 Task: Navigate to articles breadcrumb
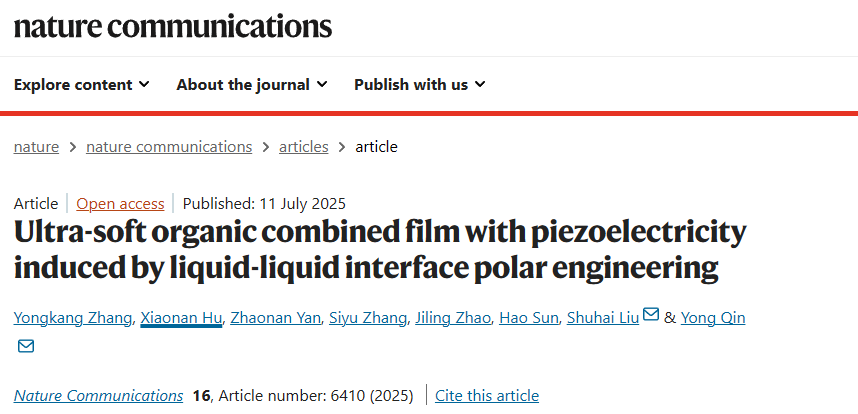pyautogui.click(x=304, y=146)
